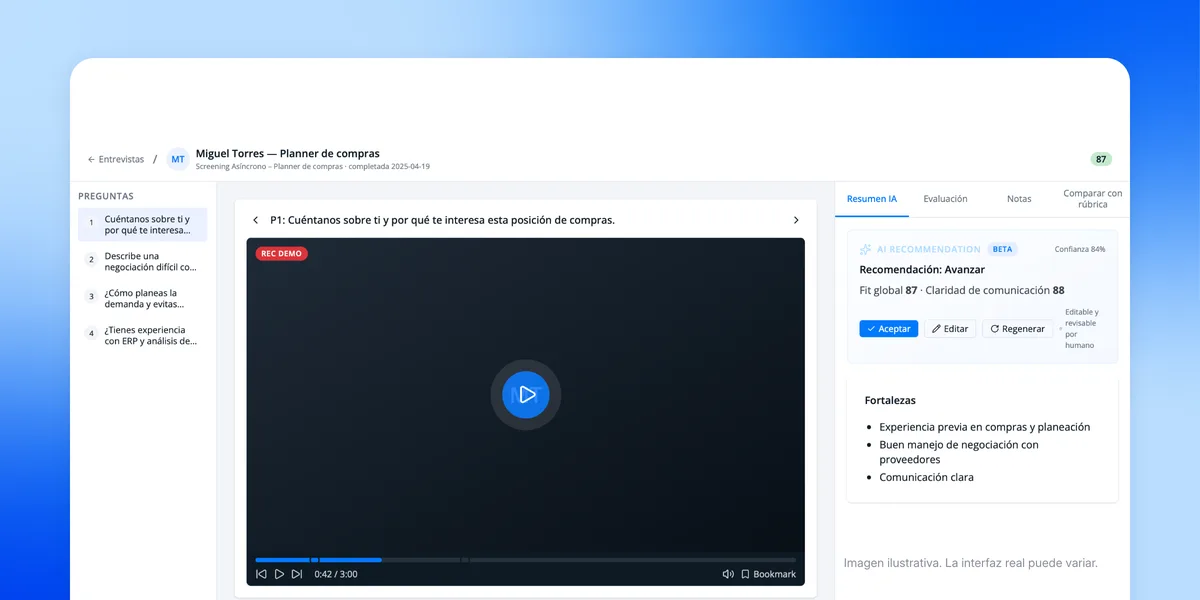Open the Resumen IA tab
The height and width of the screenshot is (600, 1200).
[x=872, y=199]
